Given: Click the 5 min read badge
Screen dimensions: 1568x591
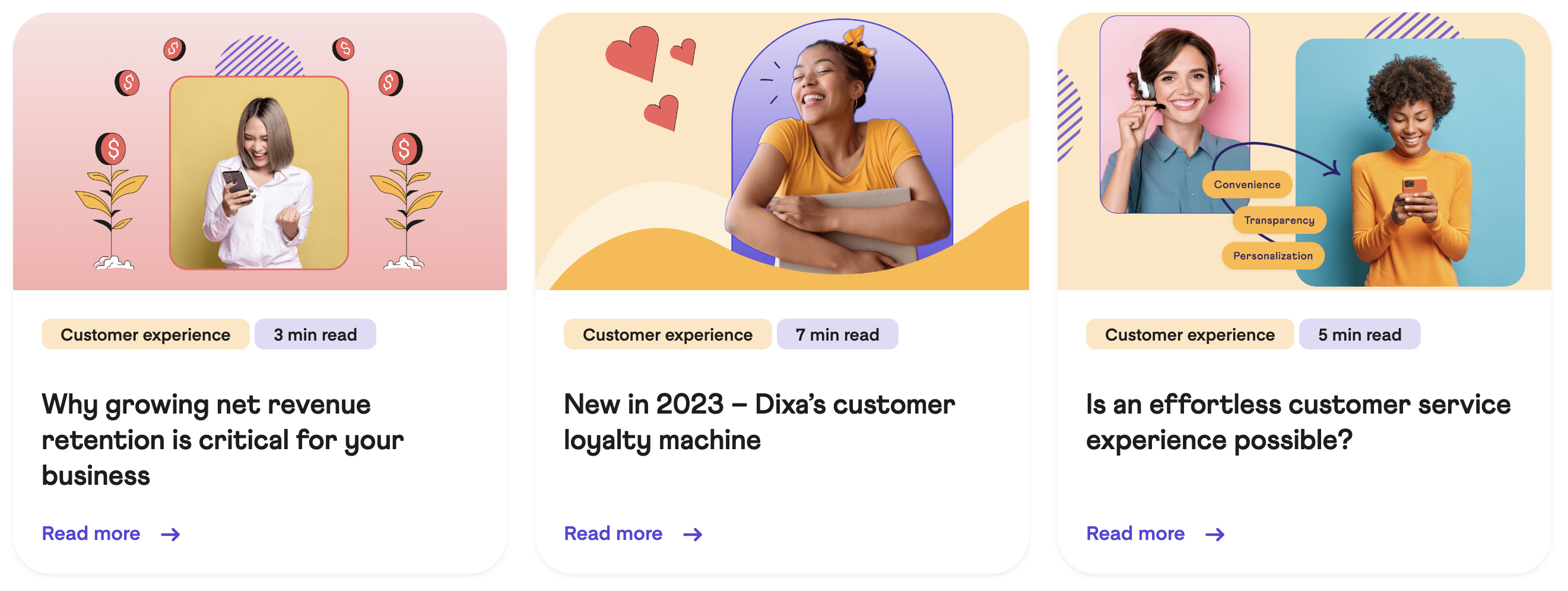Looking at the screenshot, I should click(1359, 334).
